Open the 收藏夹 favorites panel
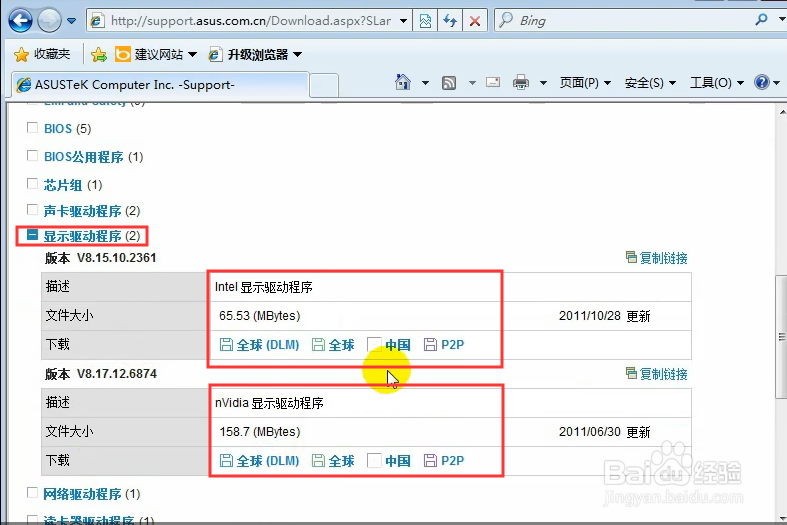The width and height of the screenshot is (787, 525). (x=42, y=54)
